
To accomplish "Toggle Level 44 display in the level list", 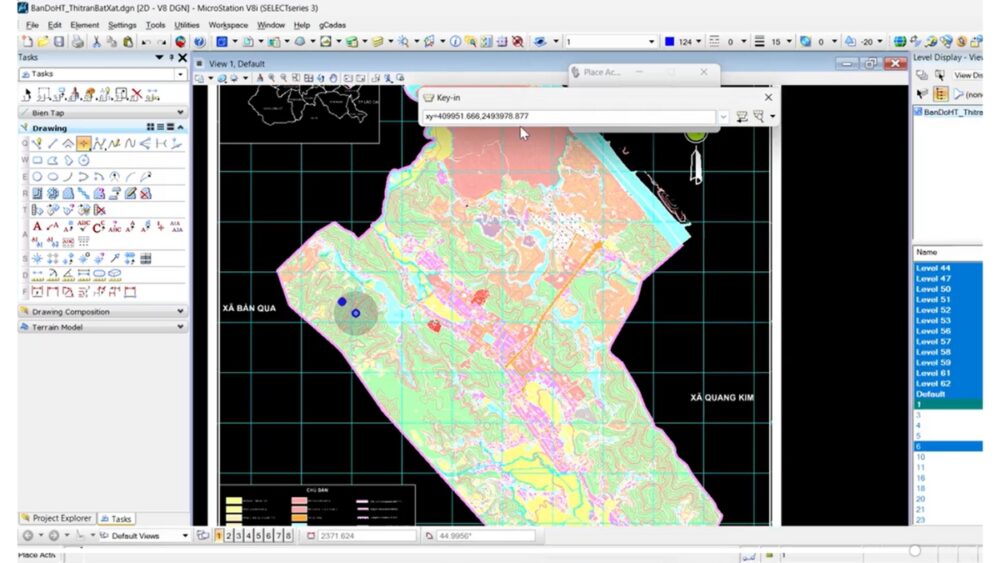I will click(933, 269).
